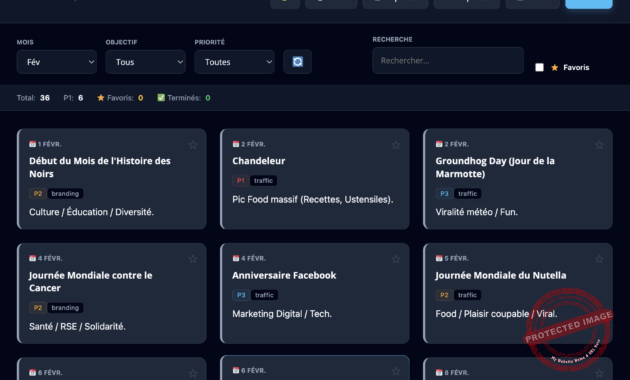The height and width of the screenshot is (380, 630).
Task: Click the calendar icon on Groundhog Day card
Action: click(439, 144)
